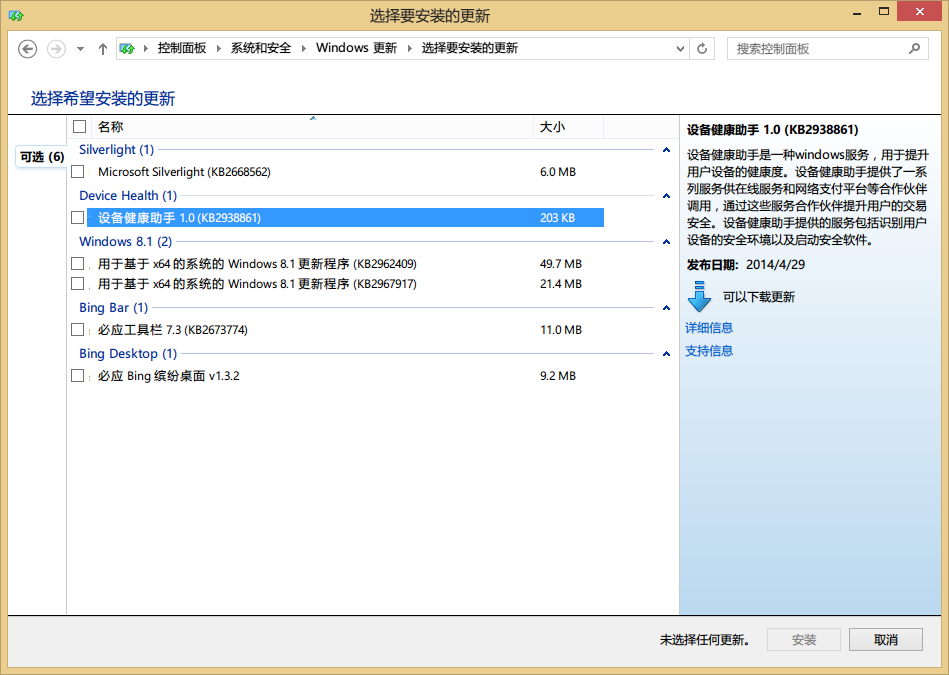Open the 详细信息 link
This screenshot has width=949, height=675.
tap(709, 328)
